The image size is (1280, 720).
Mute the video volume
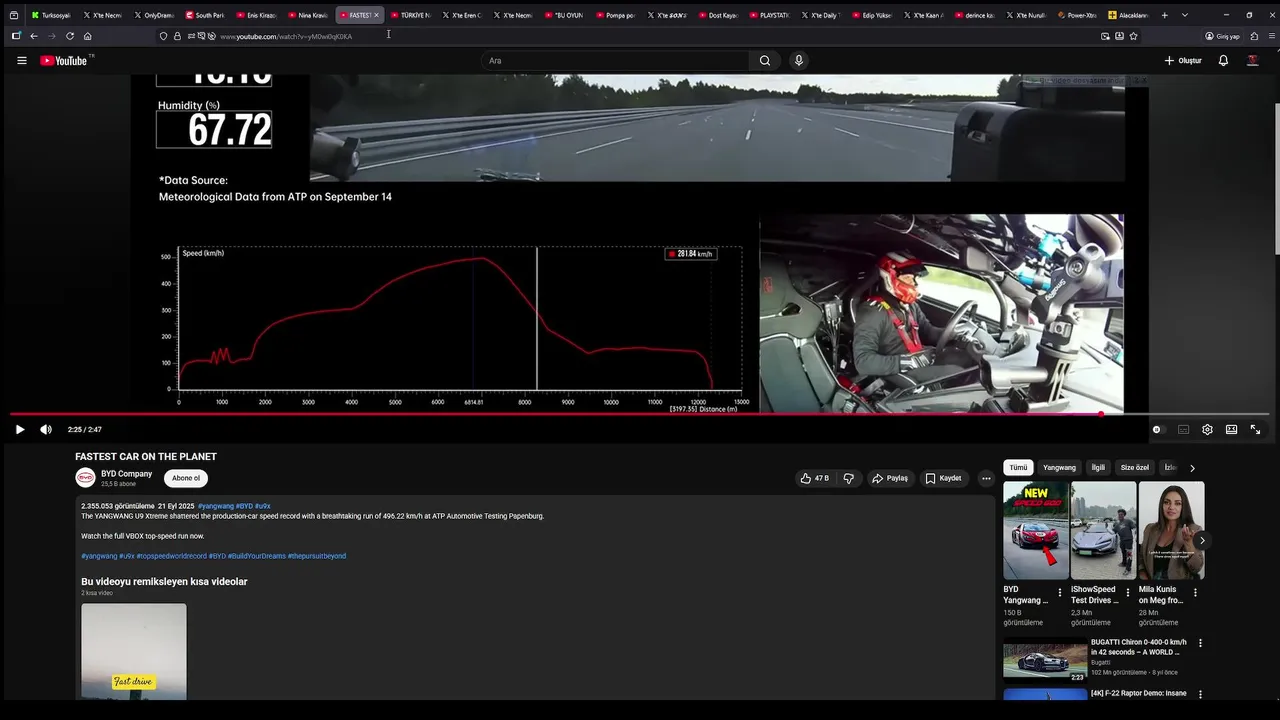click(46, 430)
